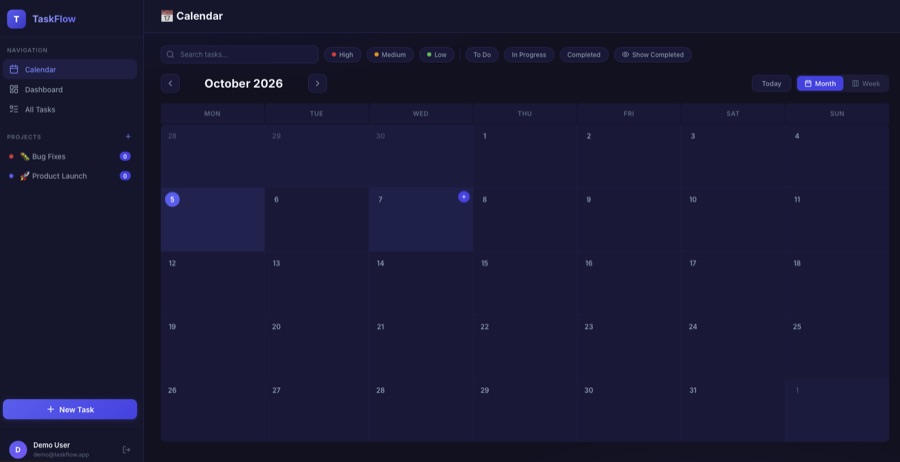Select October 26 cell
Viewport: 900px width, 462px height.
point(212,410)
